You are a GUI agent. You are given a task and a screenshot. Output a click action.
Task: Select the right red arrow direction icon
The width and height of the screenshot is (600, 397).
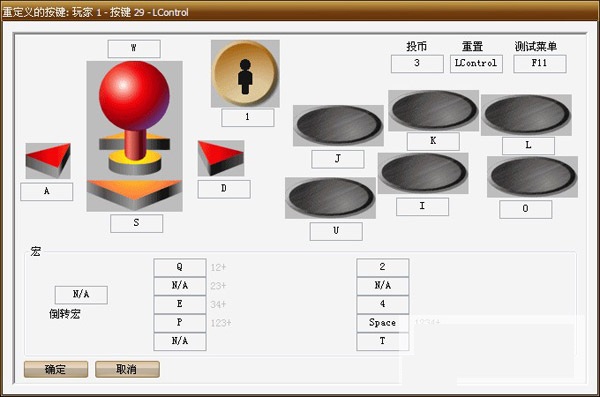pyautogui.click(x=221, y=158)
